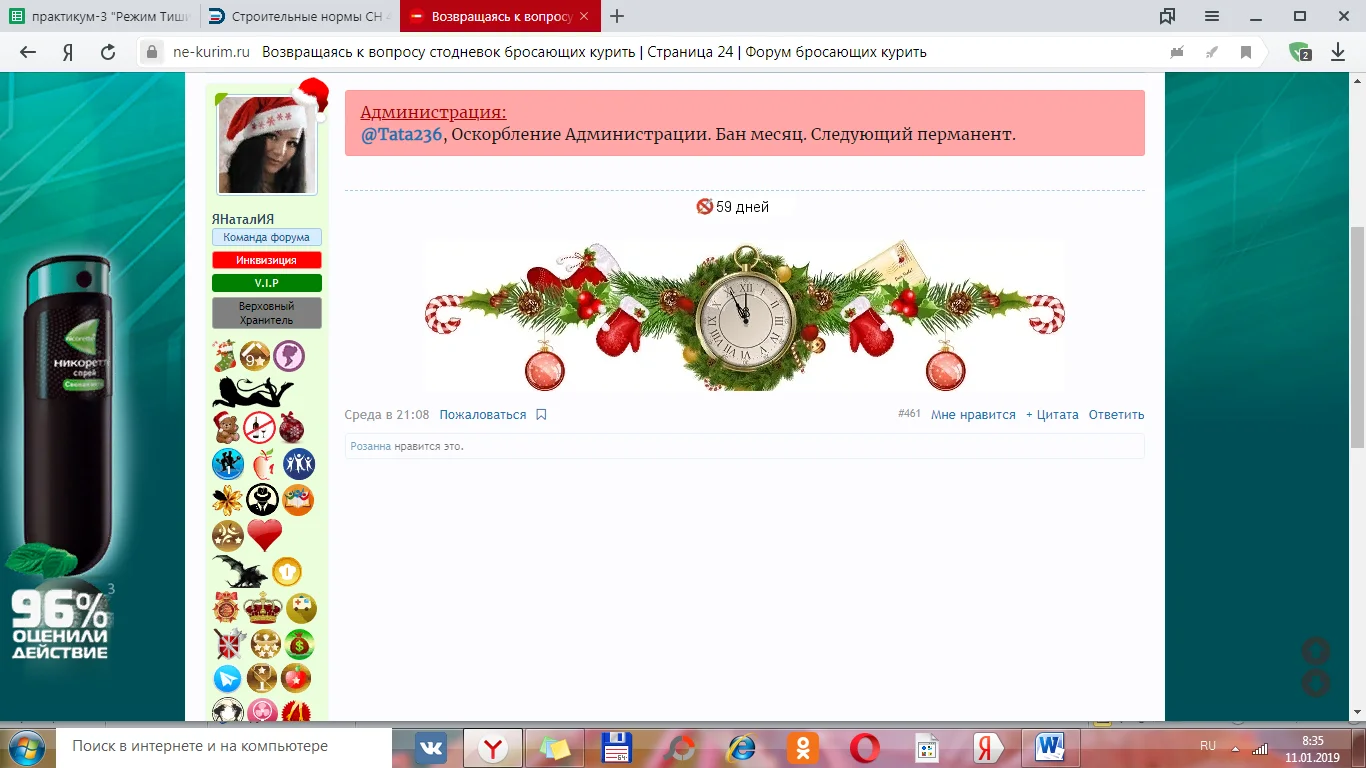Click the RU language indicator
This screenshot has height=768, width=1366.
click(1208, 746)
